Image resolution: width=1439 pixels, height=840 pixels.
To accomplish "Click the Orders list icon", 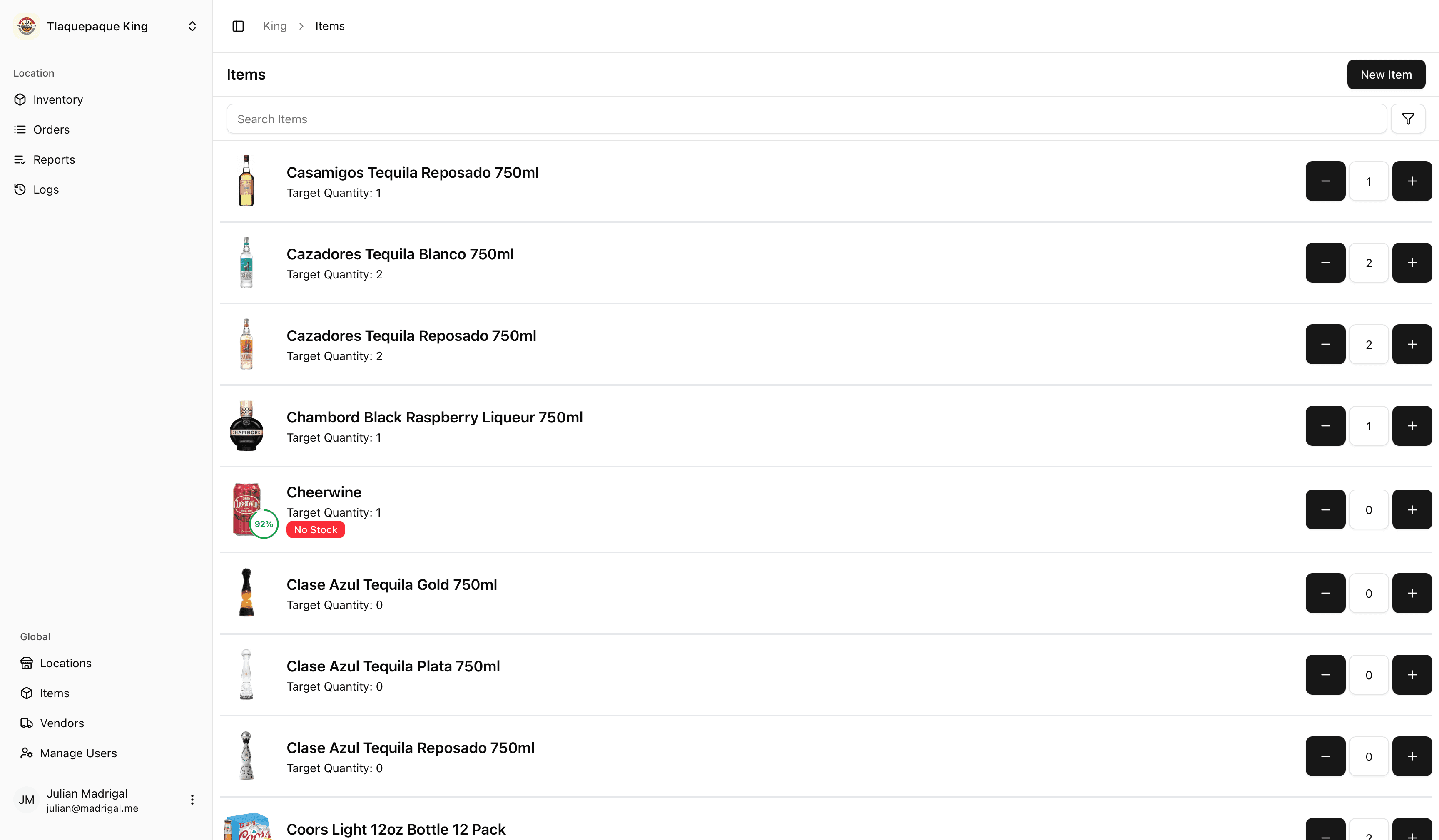I will point(20,129).
